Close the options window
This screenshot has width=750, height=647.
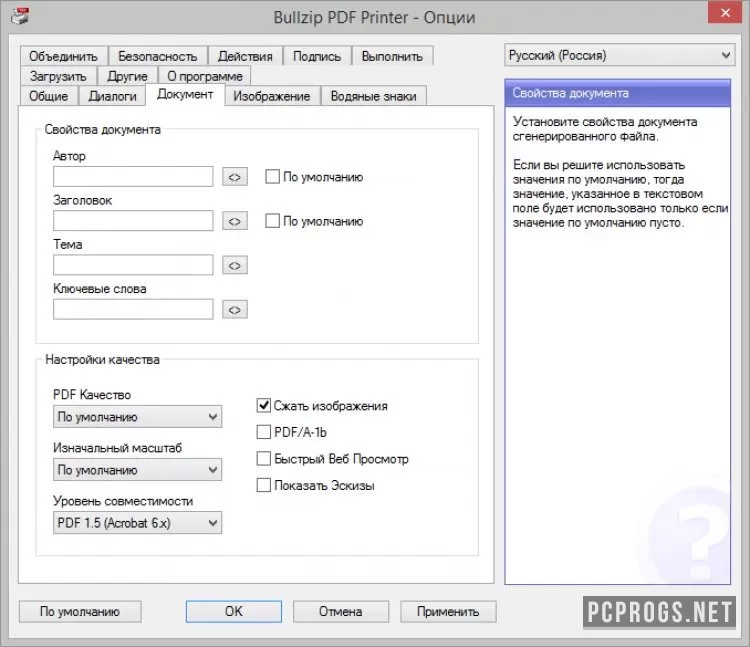(725, 12)
